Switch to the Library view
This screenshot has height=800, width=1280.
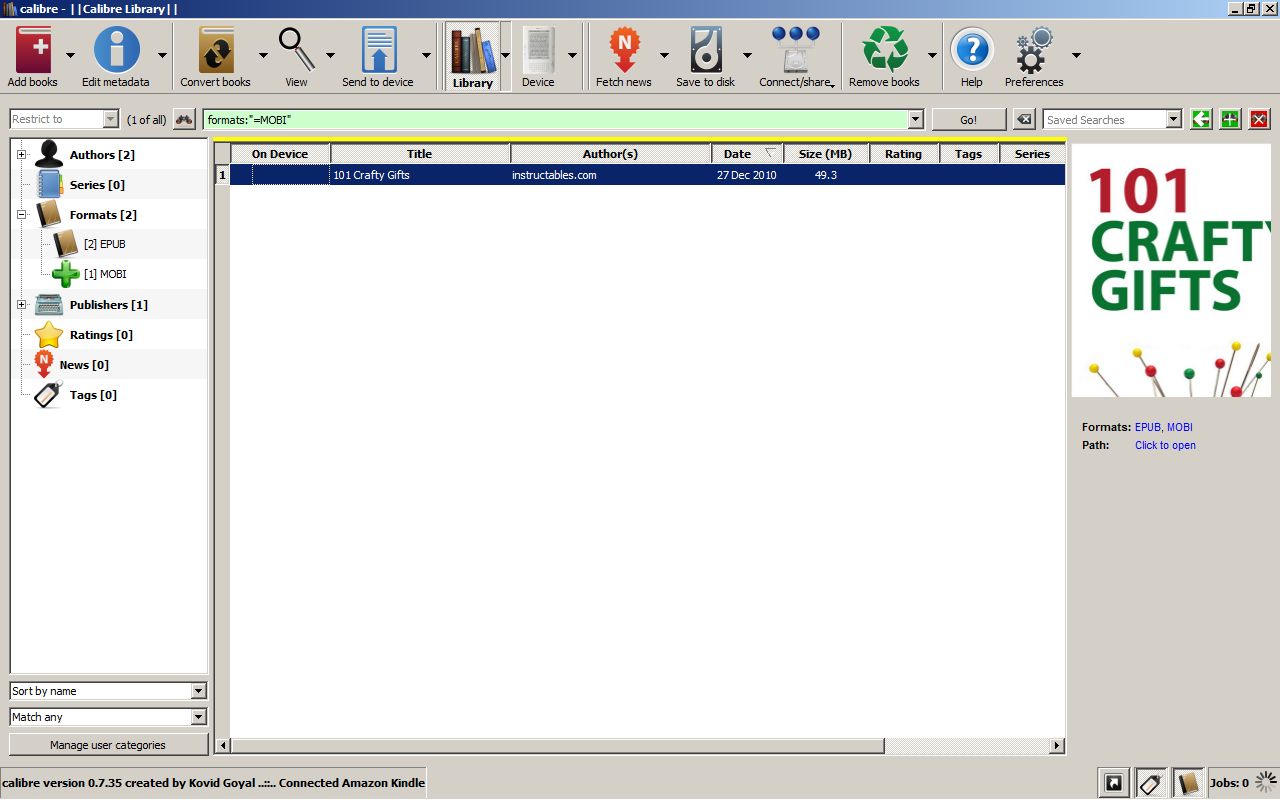tap(472, 52)
